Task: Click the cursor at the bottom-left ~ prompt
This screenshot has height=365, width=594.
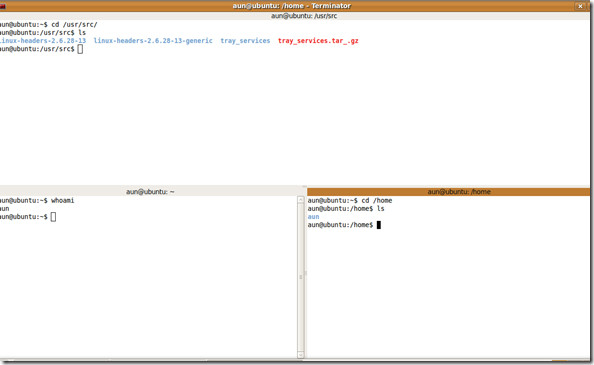Action: pyautogui.click(x=53, y=217)
